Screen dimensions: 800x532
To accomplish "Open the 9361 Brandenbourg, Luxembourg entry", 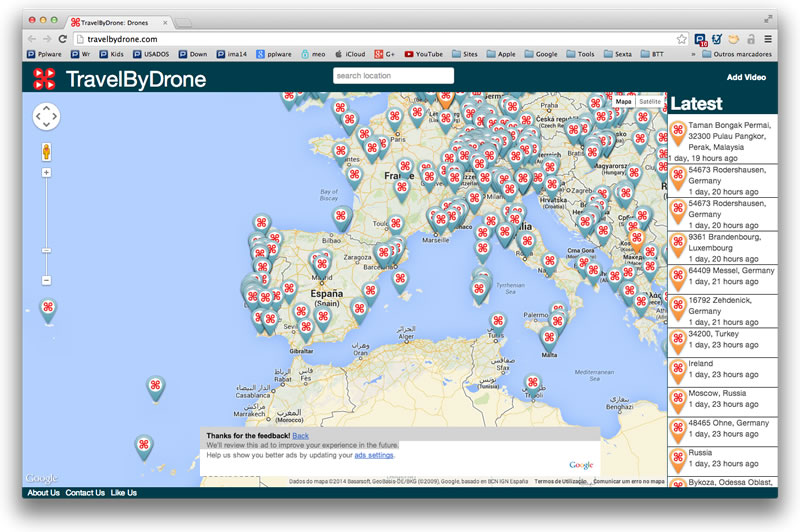I will click(x=722, y=247).
